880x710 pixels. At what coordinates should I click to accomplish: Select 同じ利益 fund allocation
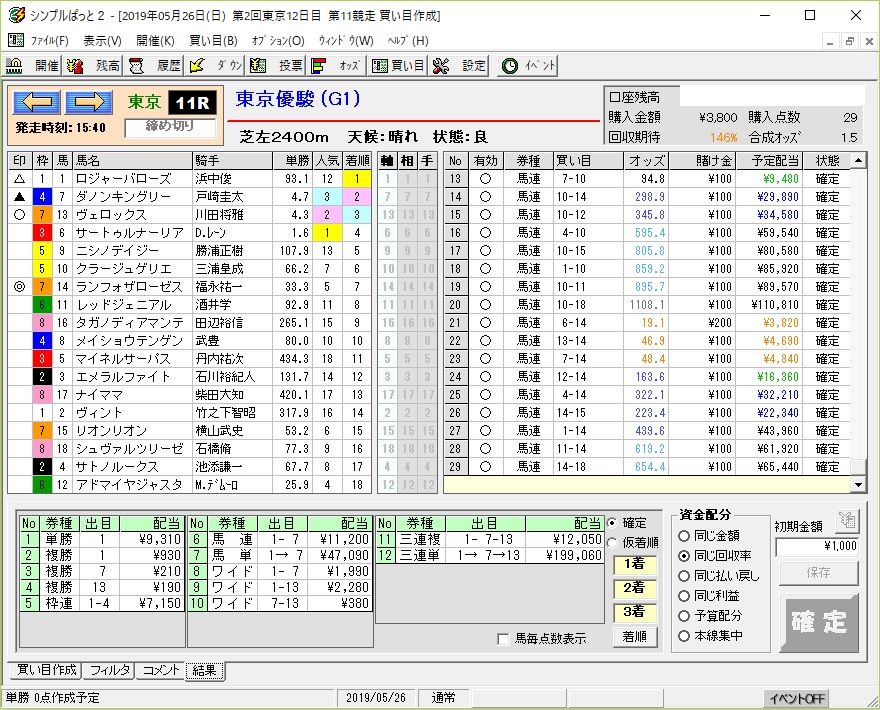[709, 596]
